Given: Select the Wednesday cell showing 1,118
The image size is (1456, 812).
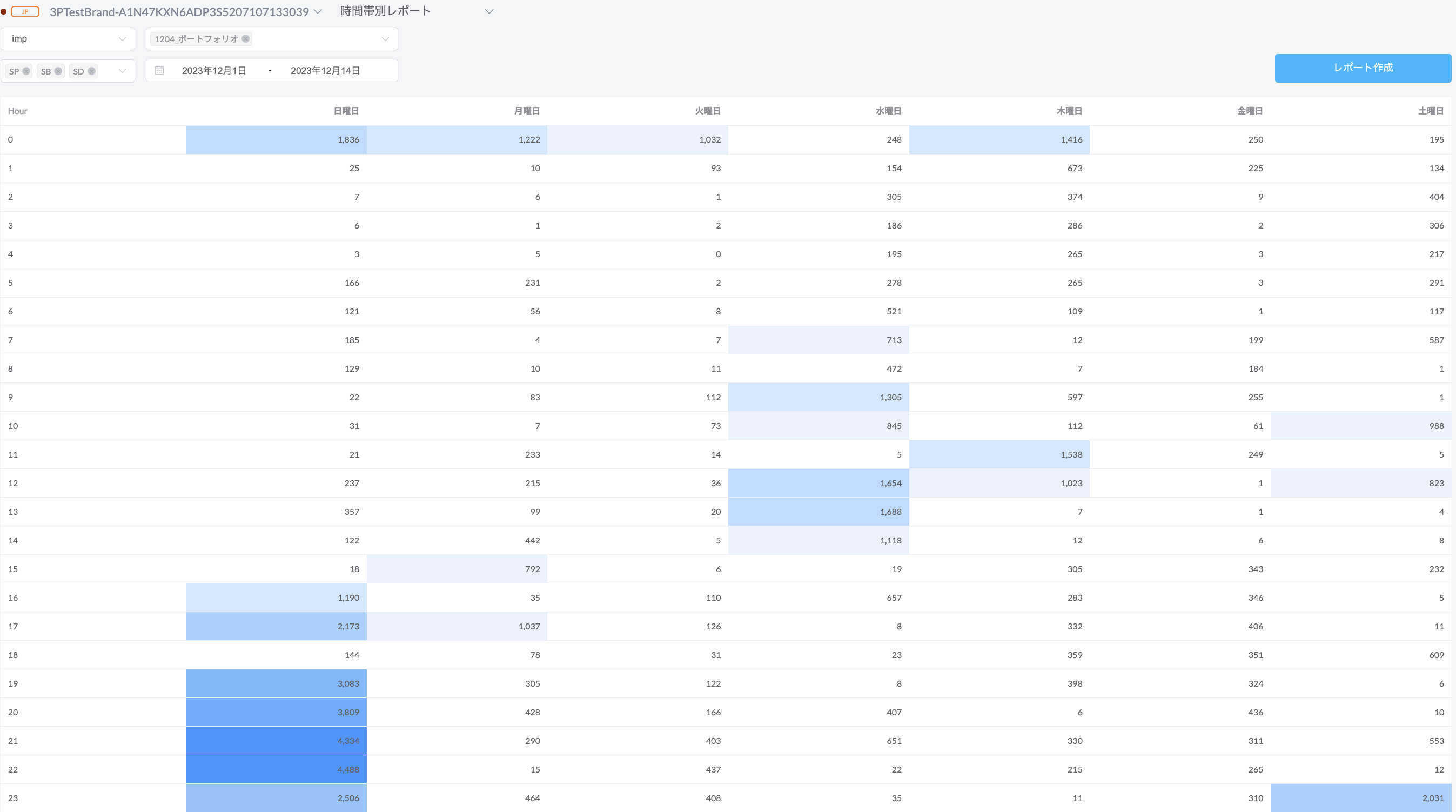Looking at the screenshot, I should coord(818,540).
